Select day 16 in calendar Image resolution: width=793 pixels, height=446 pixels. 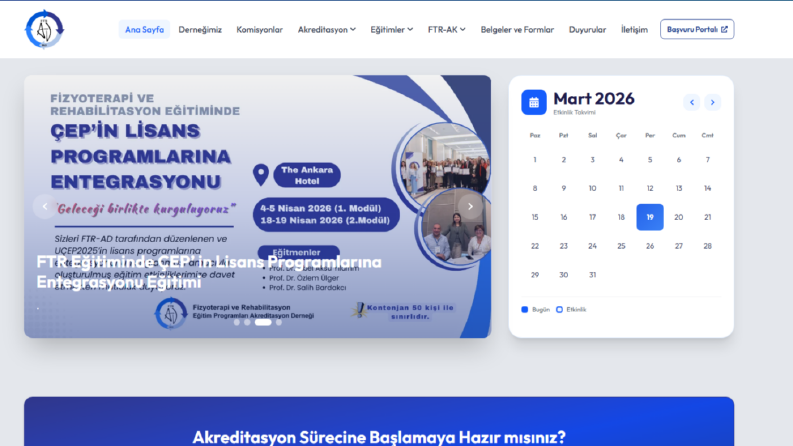coord(563,217)
